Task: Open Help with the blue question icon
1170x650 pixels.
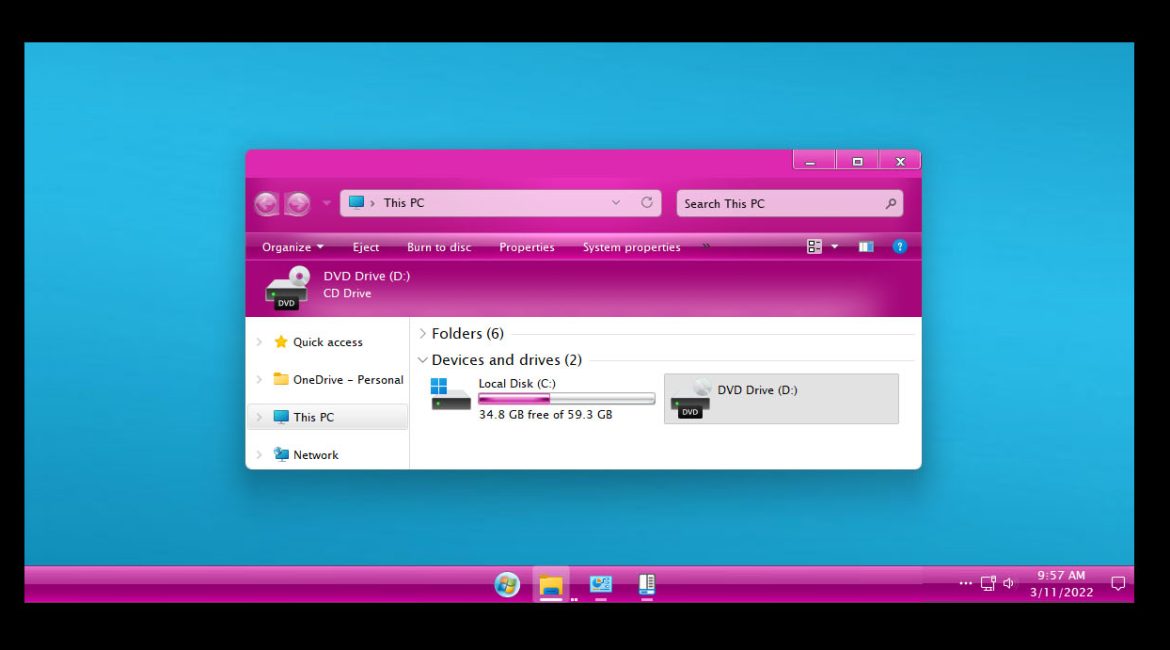Action: pyautogui.click(x=899, y=247)
